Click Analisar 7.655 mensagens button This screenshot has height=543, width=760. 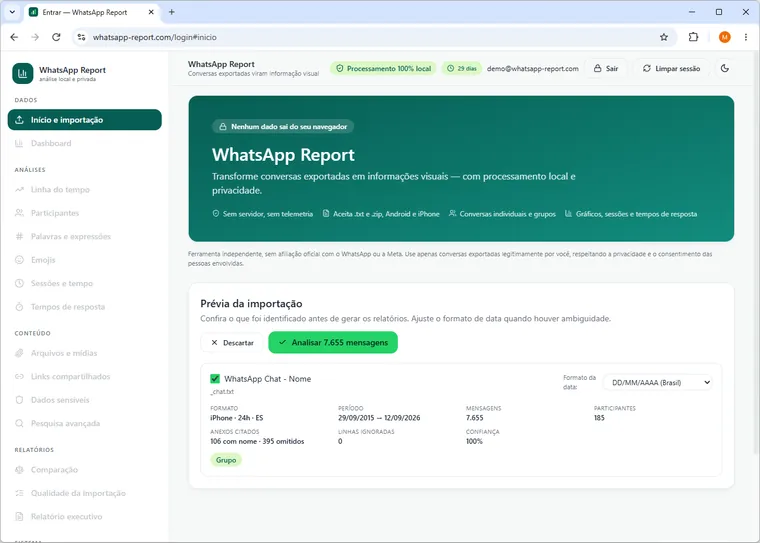(333, 343)
